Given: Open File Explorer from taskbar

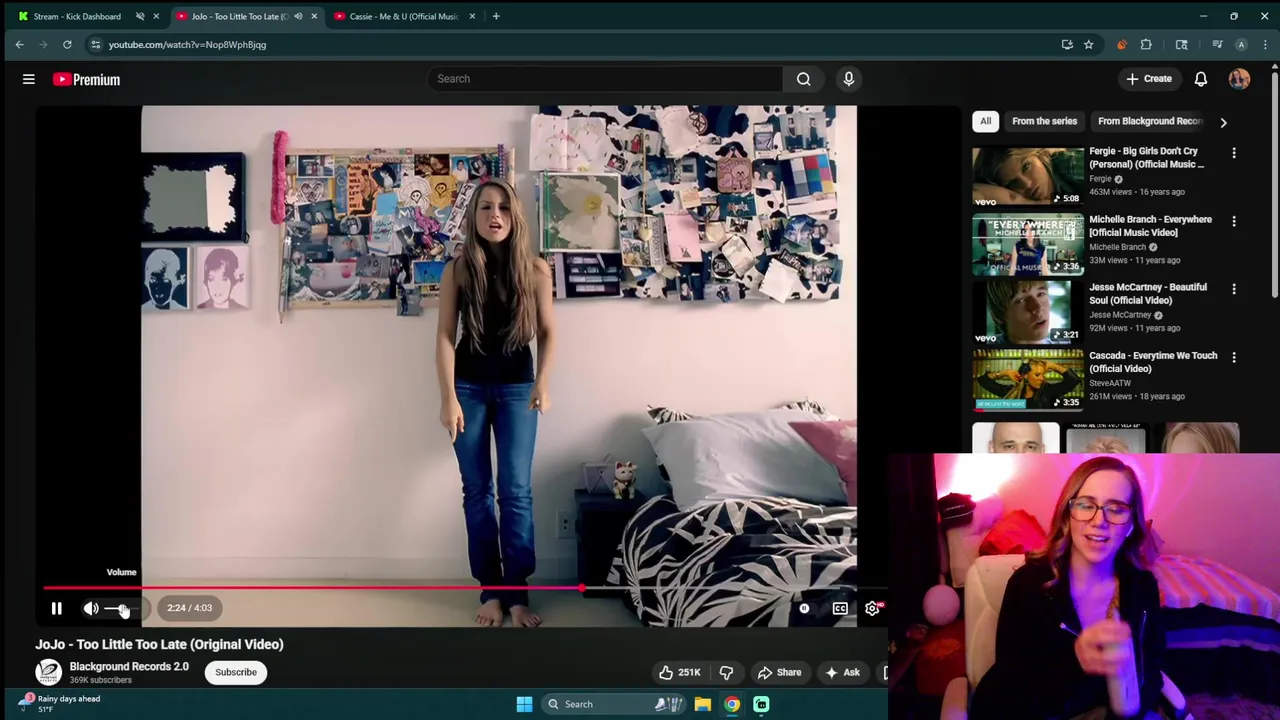Looking at the screenshot, I should pyautogui.click(x=703, y=704).
